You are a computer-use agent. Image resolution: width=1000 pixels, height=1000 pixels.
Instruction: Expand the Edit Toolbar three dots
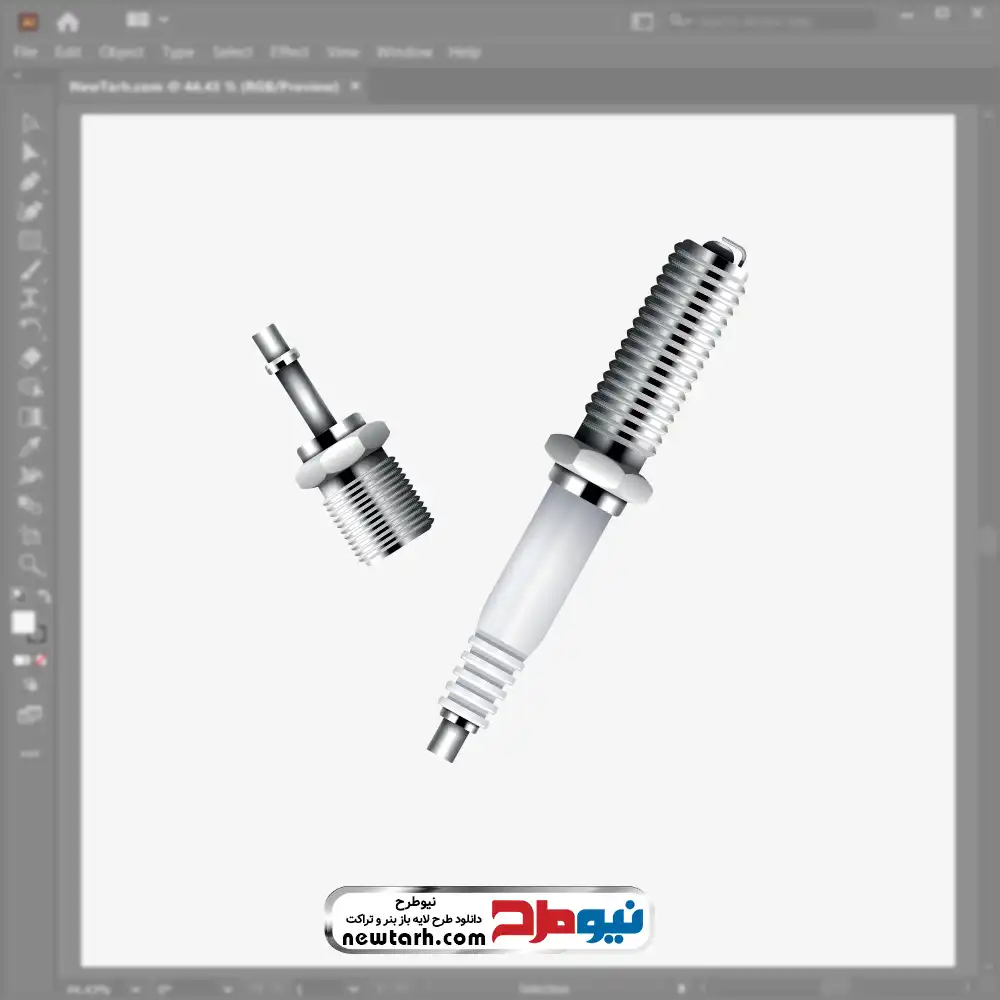30,753
